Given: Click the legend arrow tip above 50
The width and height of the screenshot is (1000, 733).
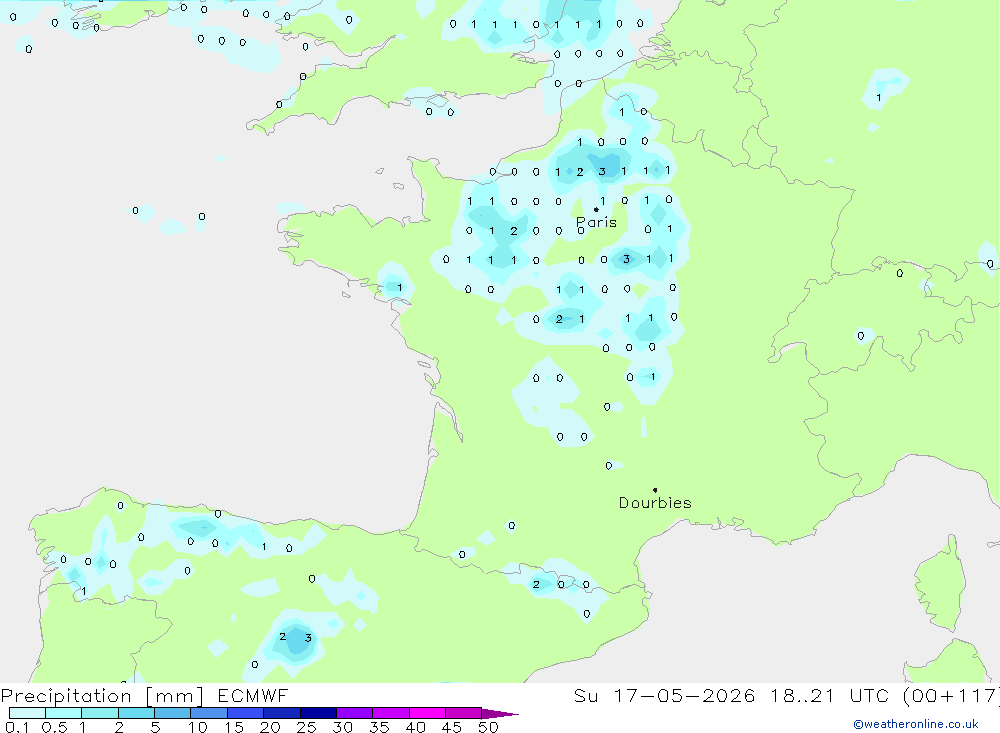Looking at the screenshot, I should point(501,713).
